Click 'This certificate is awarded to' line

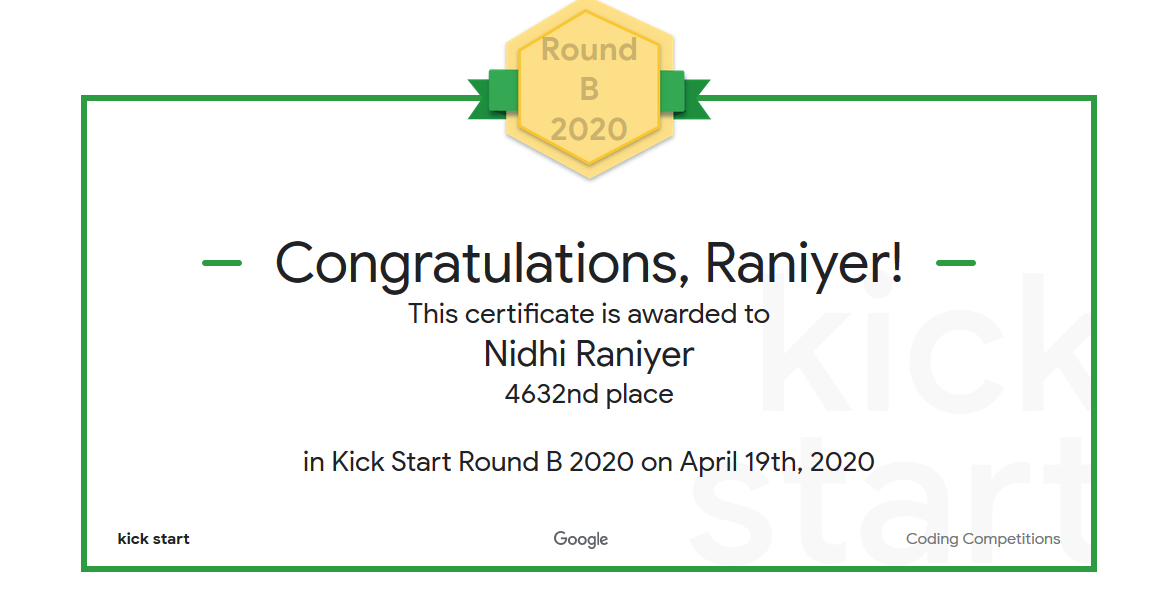pos(589,314)
